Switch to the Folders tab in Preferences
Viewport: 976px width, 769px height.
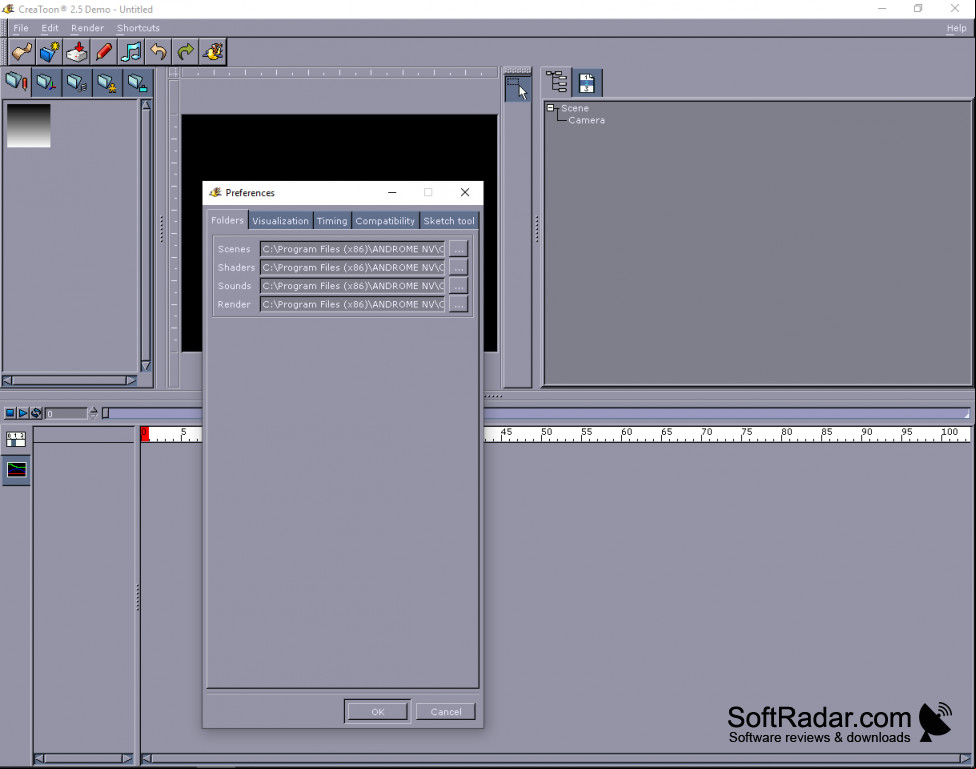[227, 220]
